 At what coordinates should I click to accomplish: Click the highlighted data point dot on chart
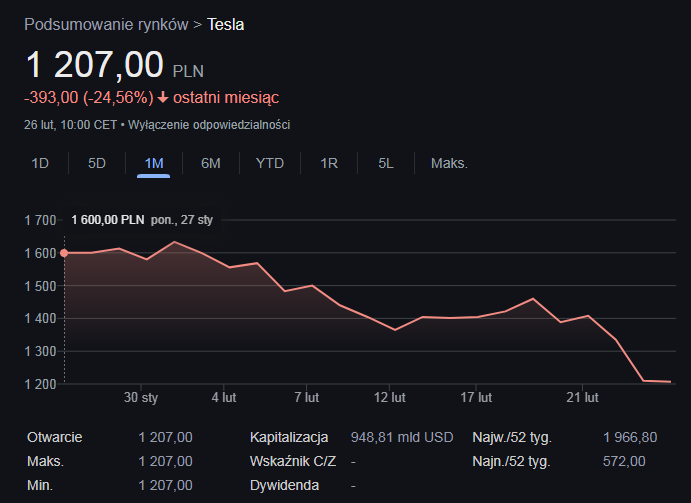click(x=64, y=253)
